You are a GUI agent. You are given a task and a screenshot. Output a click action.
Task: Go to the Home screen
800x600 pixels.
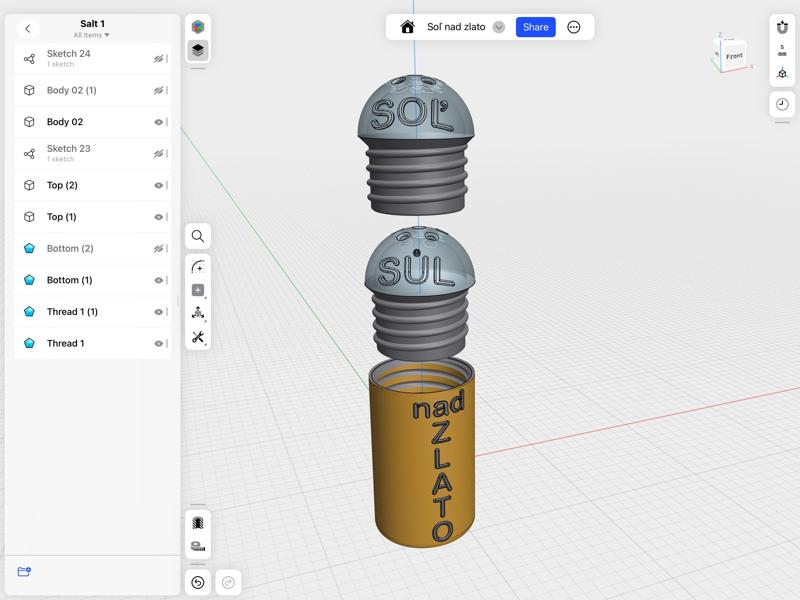point(408,27)
